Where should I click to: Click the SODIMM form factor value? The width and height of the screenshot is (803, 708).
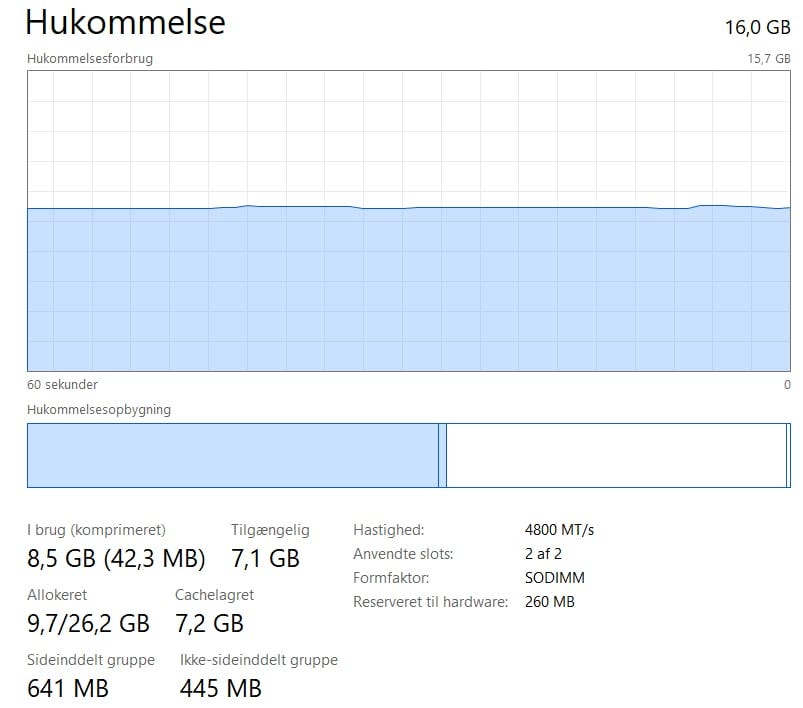click(554, 578)
